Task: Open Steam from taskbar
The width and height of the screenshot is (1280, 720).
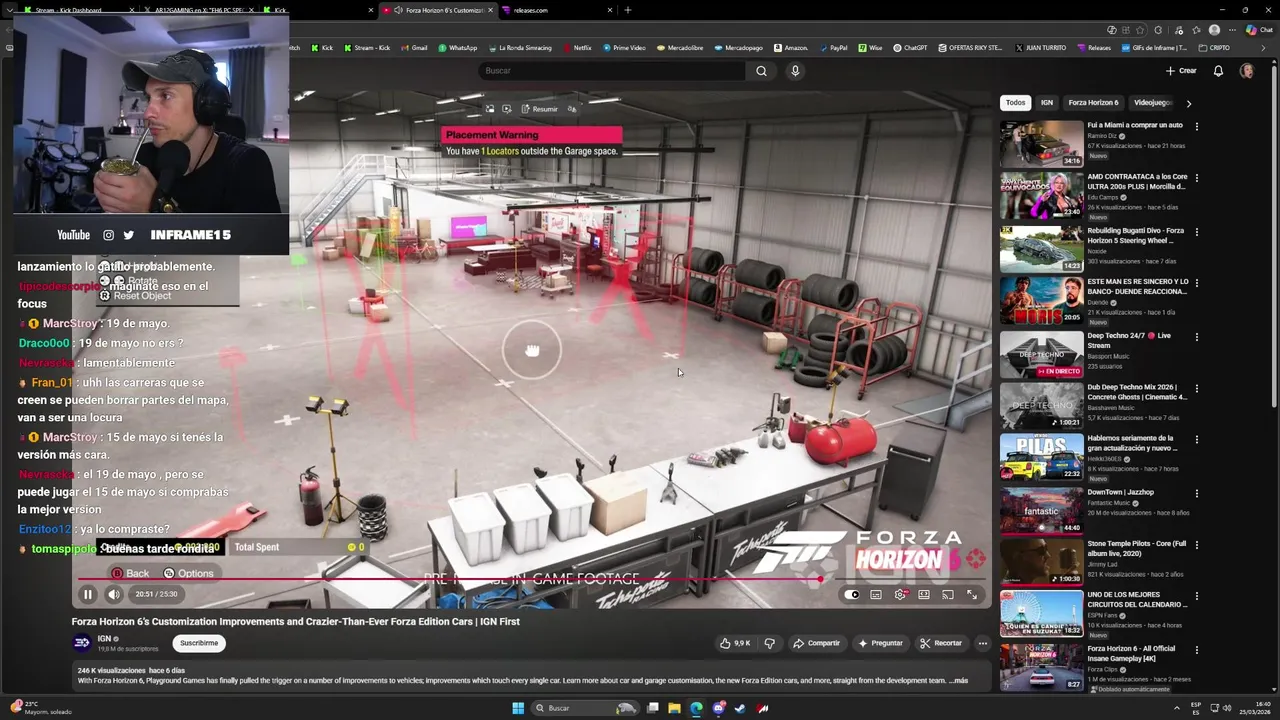Action: tap(740, 708)
